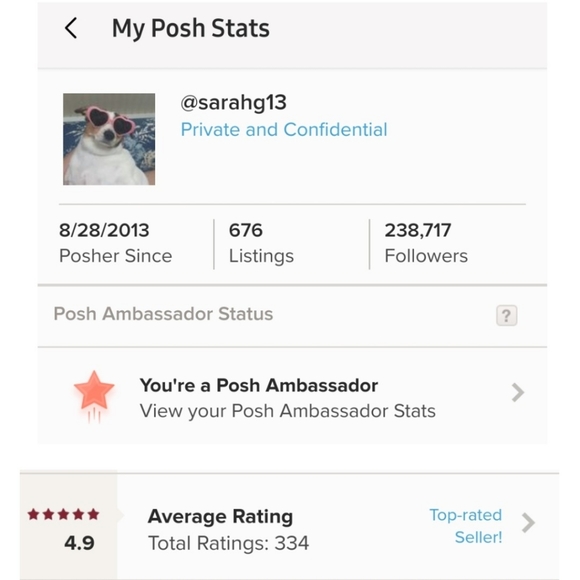Open the Top-rated Seller! link
Image resolution: width=580 pixels, height=580 pixels.
466,526
